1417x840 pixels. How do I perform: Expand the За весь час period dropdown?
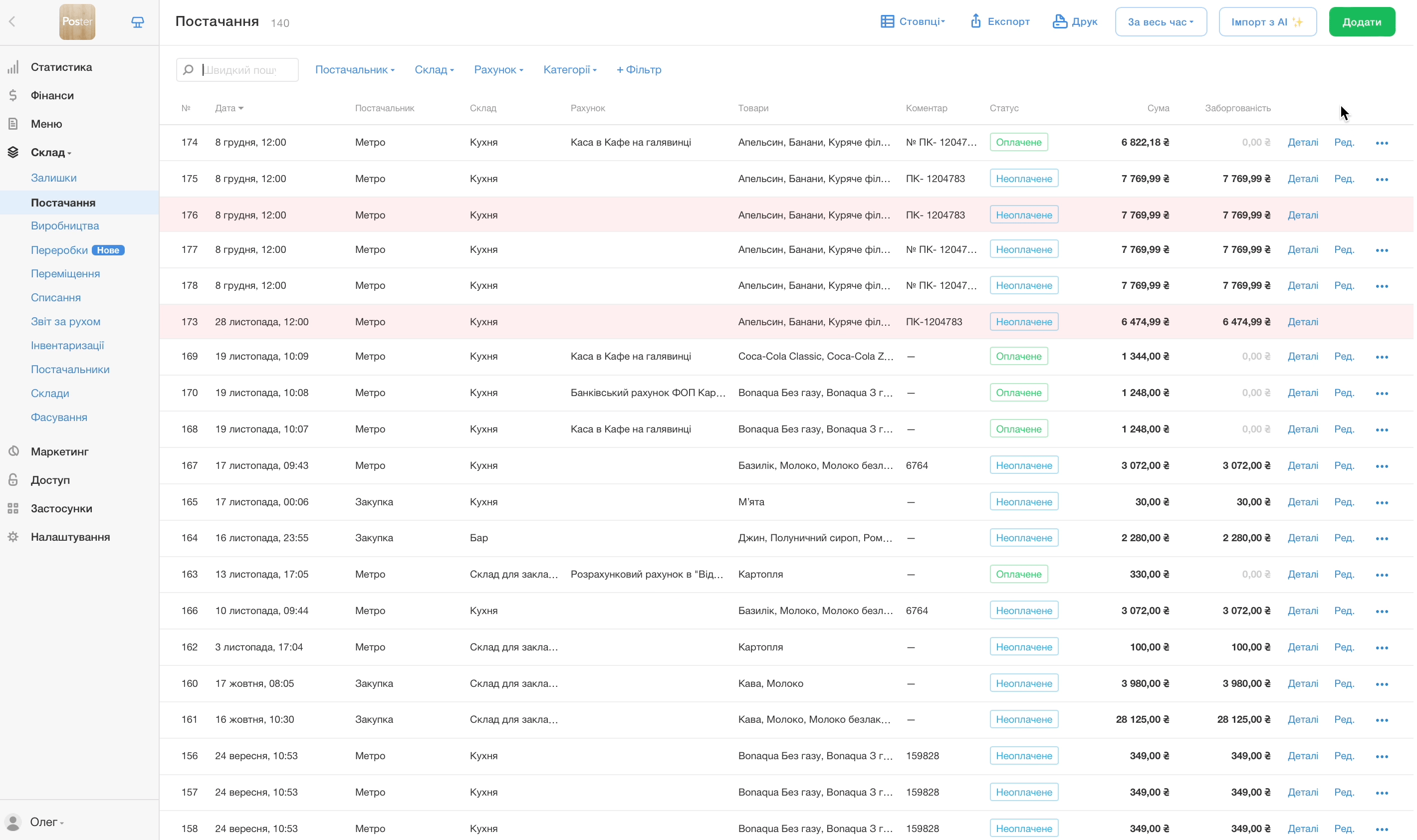point(1160,22)
